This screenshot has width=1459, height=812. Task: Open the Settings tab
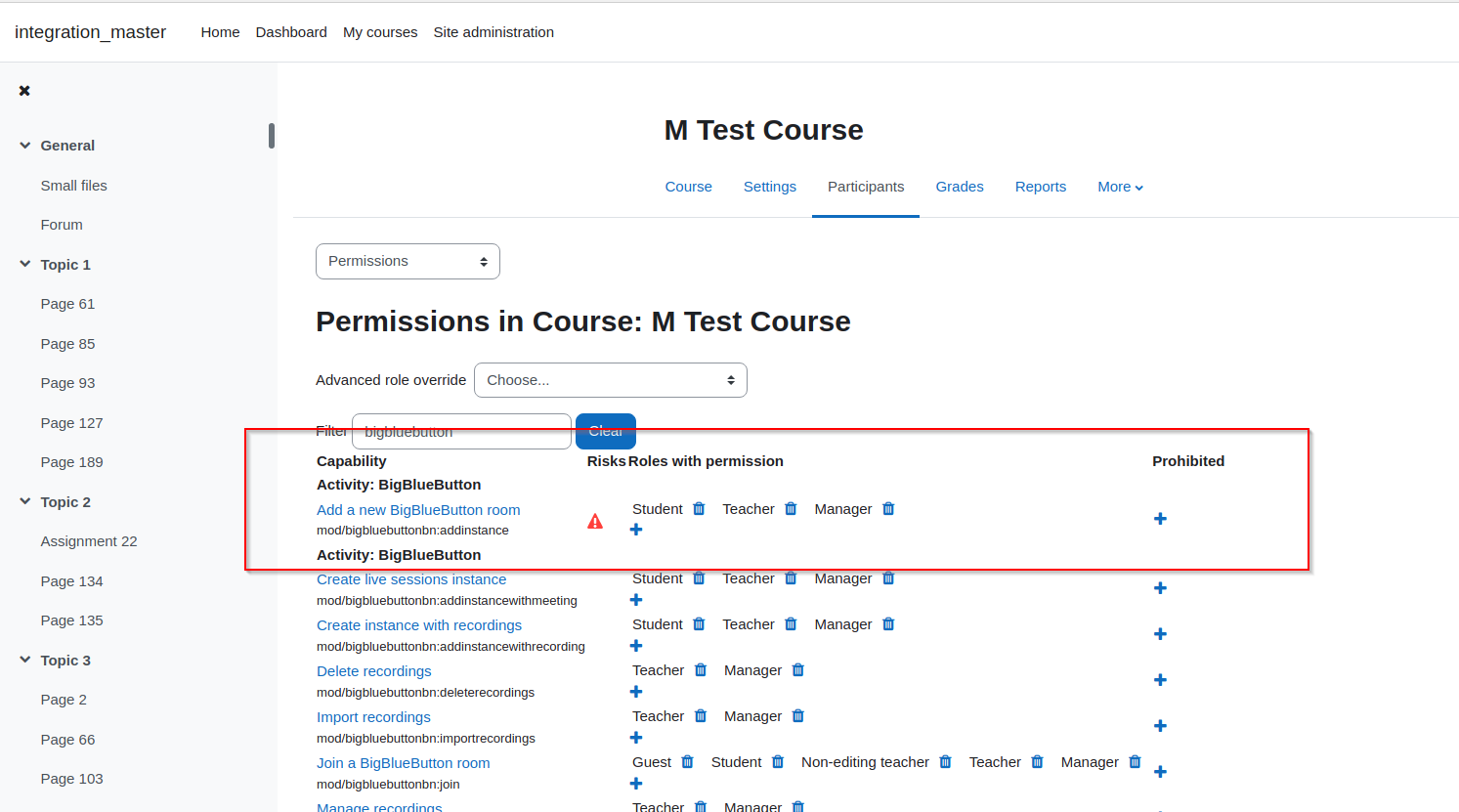tap(770, 187)
